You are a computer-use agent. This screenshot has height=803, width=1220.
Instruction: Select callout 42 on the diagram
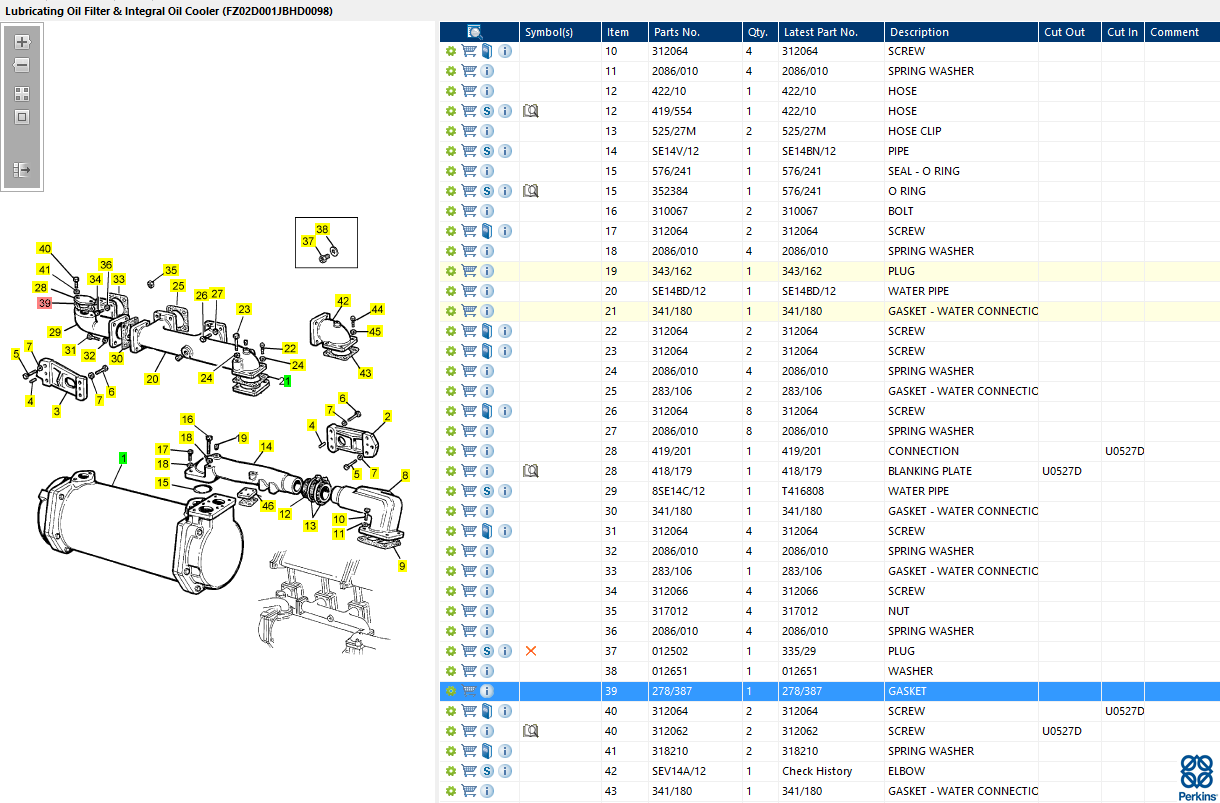pos(343,301)
